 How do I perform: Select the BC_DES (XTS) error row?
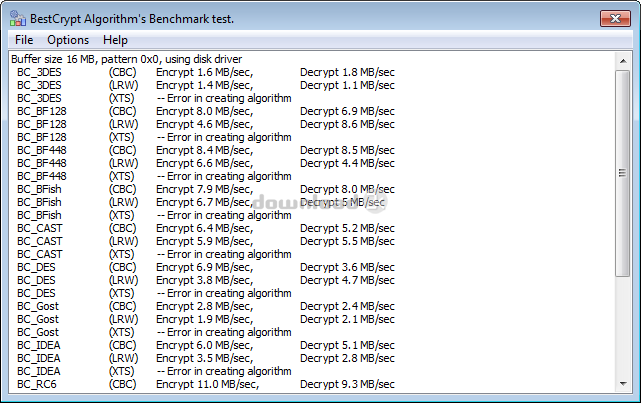(x=154, y=293)
